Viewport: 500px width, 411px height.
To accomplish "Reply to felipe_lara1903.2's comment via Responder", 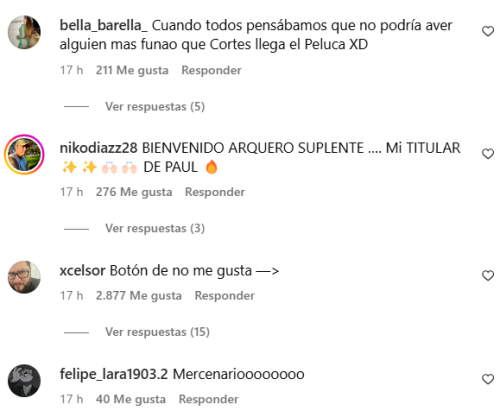I will coord(209,399).
